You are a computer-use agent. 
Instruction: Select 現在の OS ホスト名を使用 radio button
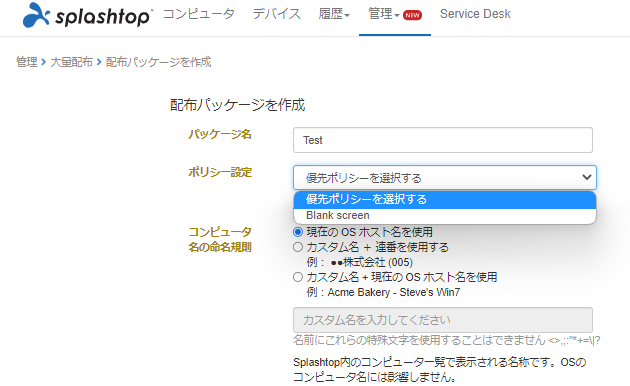[x=298, y=232]
